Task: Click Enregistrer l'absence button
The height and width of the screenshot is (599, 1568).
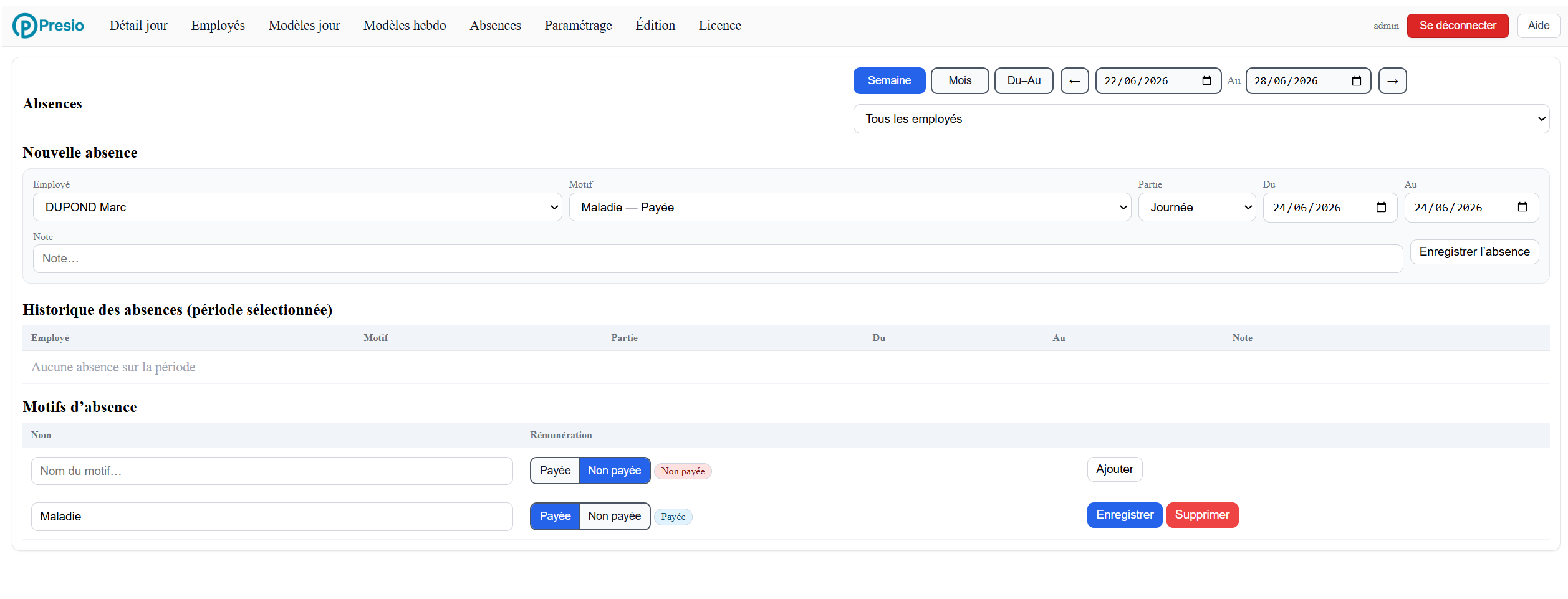Action: tap(1474, 252)
